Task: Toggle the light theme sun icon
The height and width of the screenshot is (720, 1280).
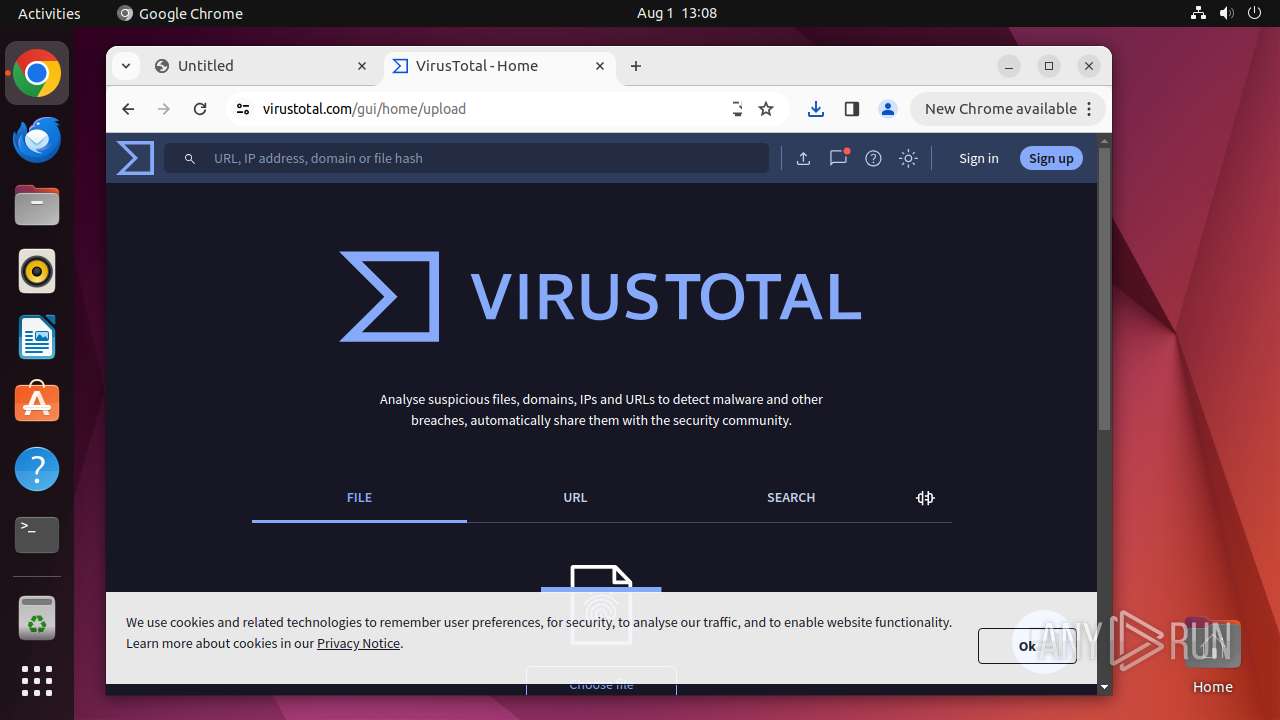Action: [x=908, y=158]
